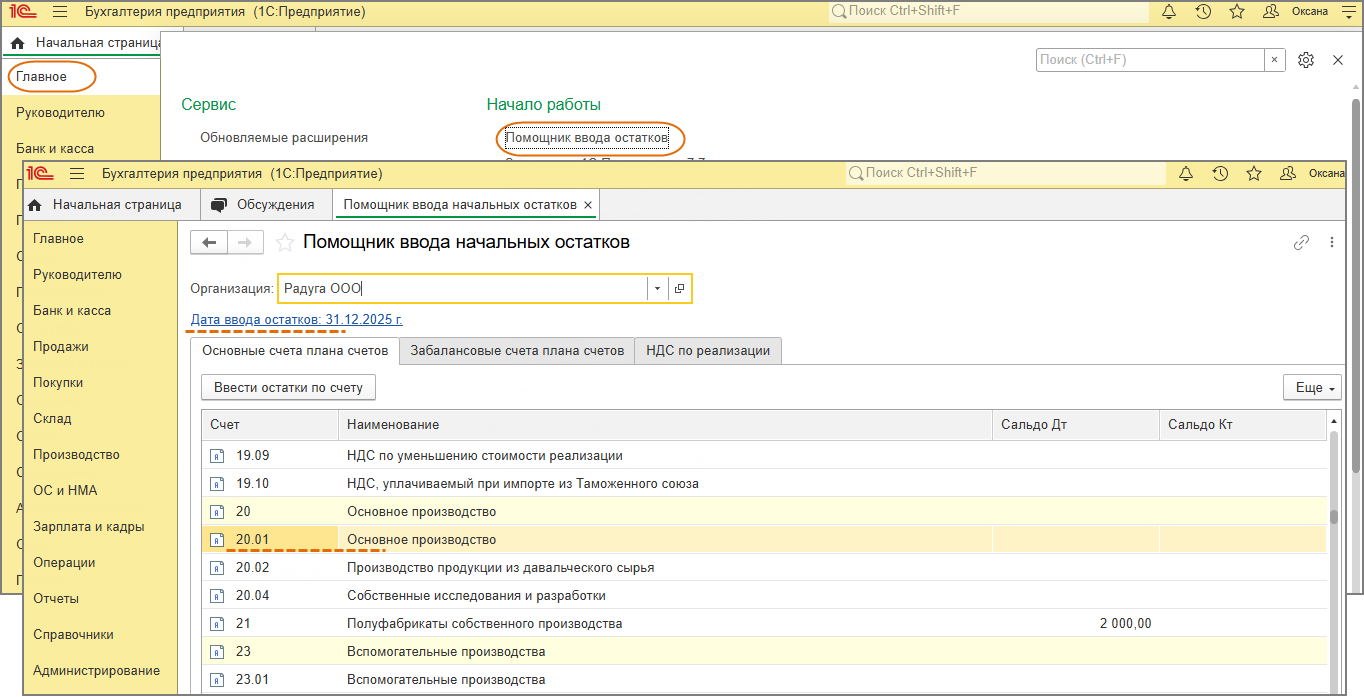Open favorites star in front window title bar
Image resolution: width=1364 pixels, height=697 pixels.
1254,174
